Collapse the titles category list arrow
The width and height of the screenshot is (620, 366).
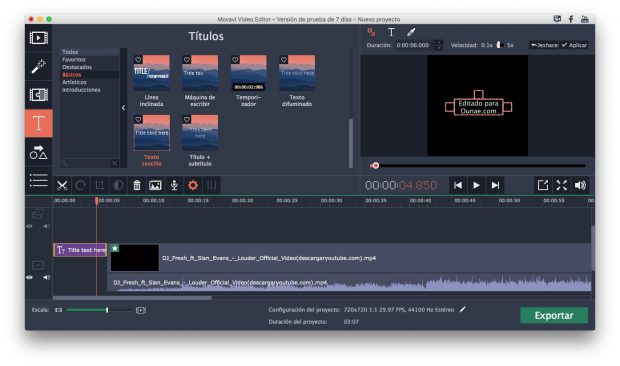pyautogui.click(x=123, y=108)
